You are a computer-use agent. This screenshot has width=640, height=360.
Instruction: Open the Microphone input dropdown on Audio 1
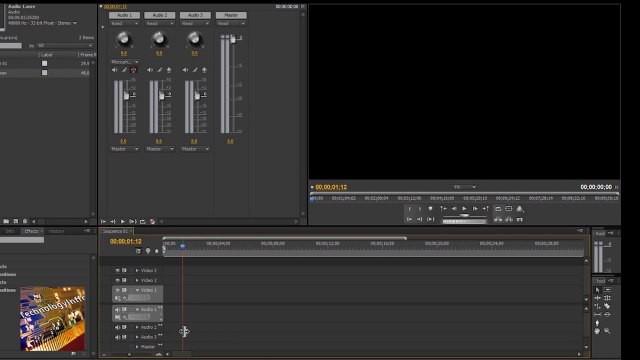tap(124, 62)
